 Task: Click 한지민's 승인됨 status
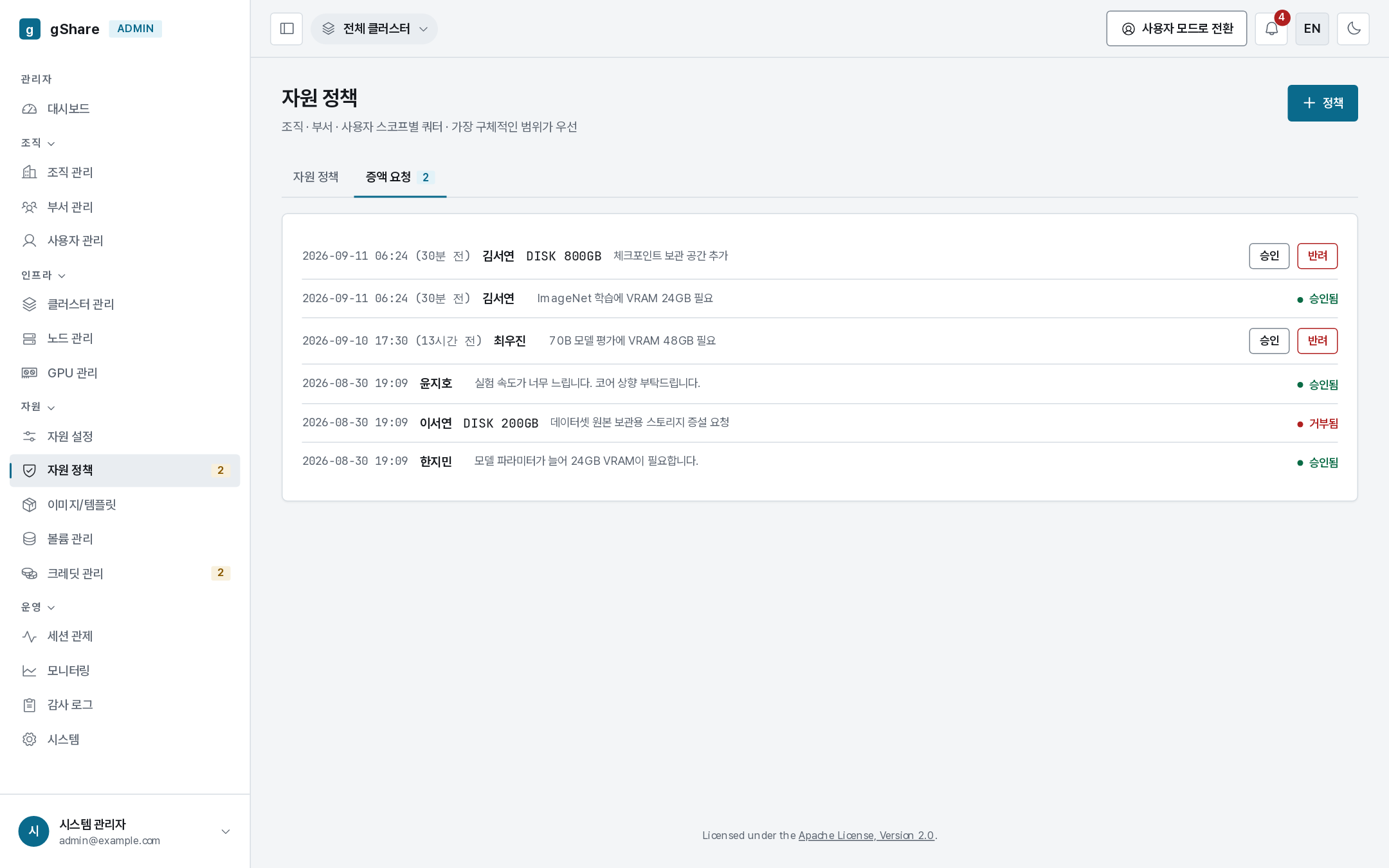(1317, 463)
